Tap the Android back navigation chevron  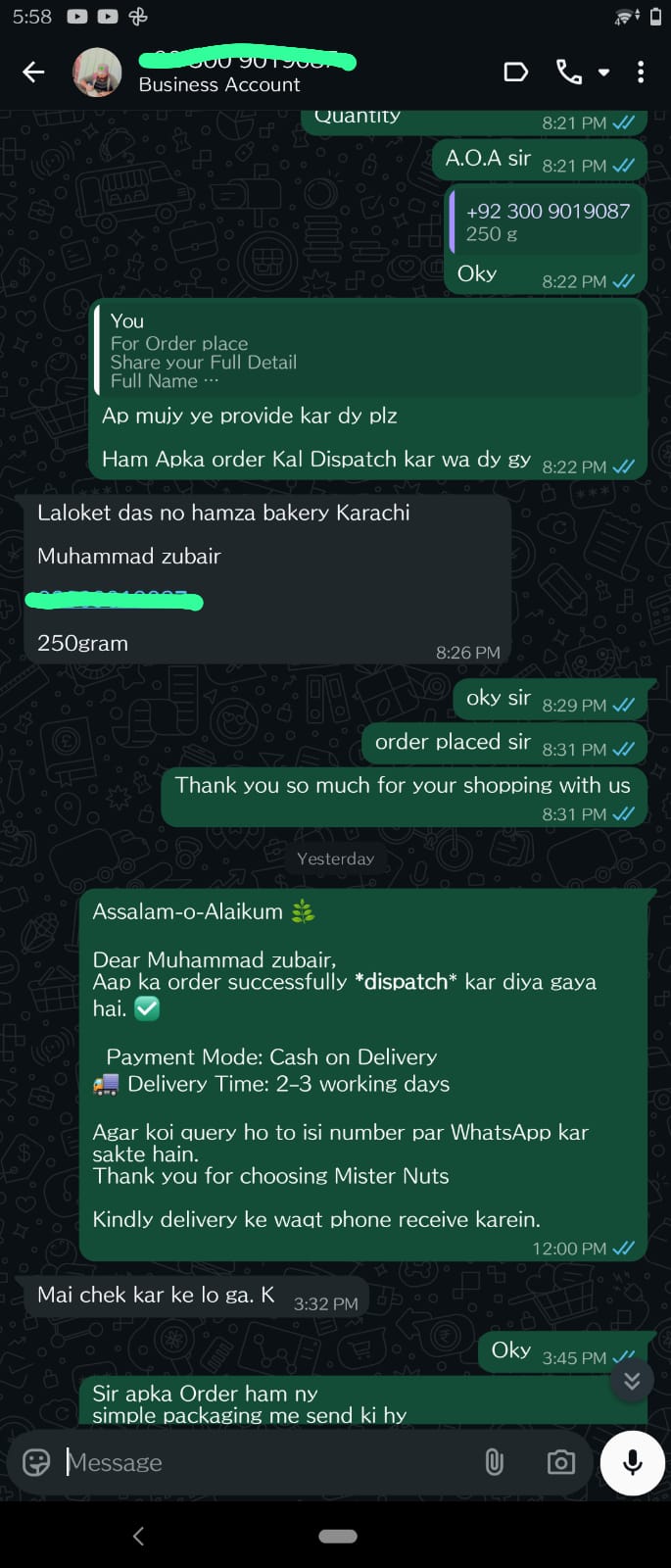[x=138, y=1536]
